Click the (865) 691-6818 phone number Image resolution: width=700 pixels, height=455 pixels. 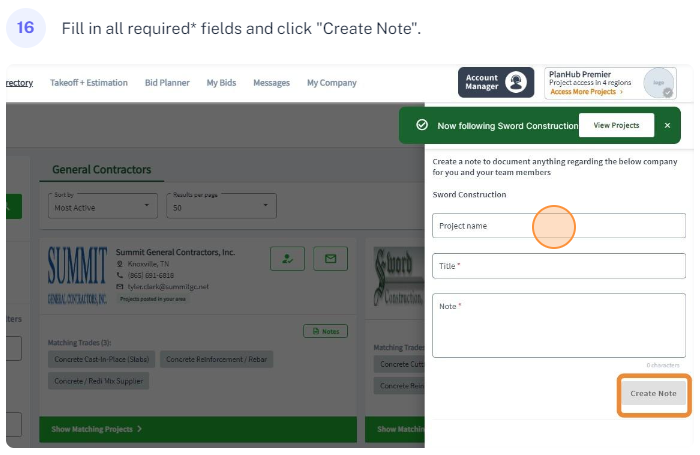click(151, 276)
